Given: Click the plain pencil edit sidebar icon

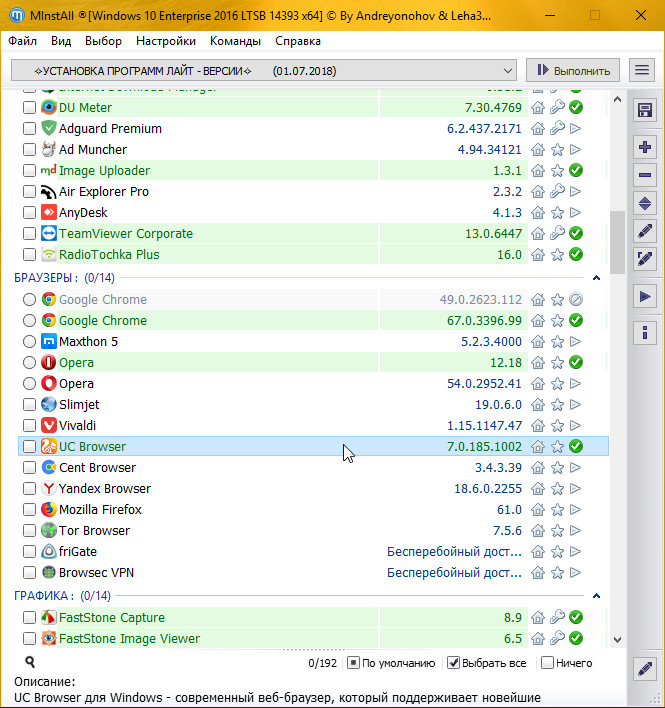Looking at the screenshot, I should point(645,231).
